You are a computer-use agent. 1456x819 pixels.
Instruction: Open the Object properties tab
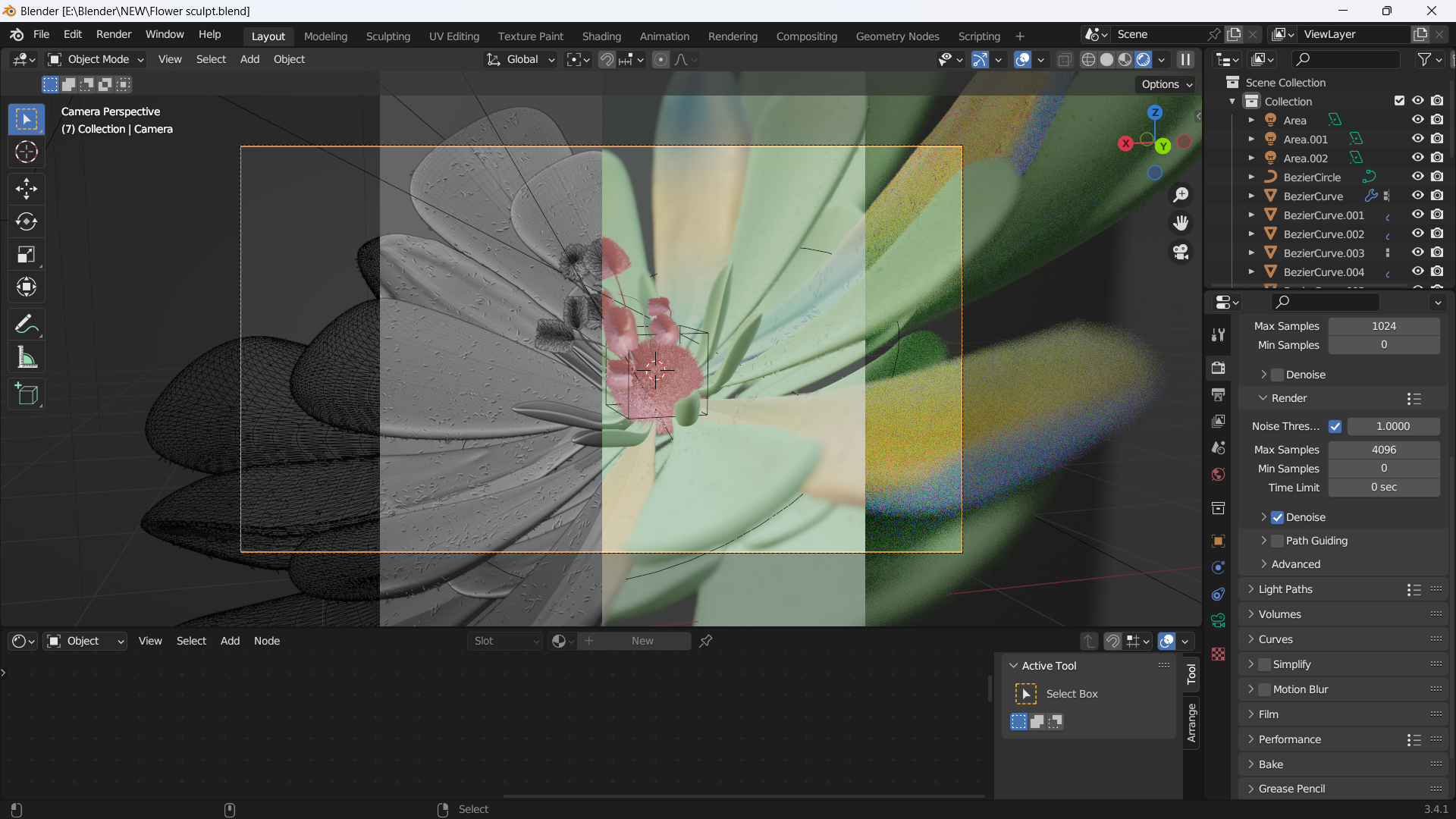coord(1218,541)
